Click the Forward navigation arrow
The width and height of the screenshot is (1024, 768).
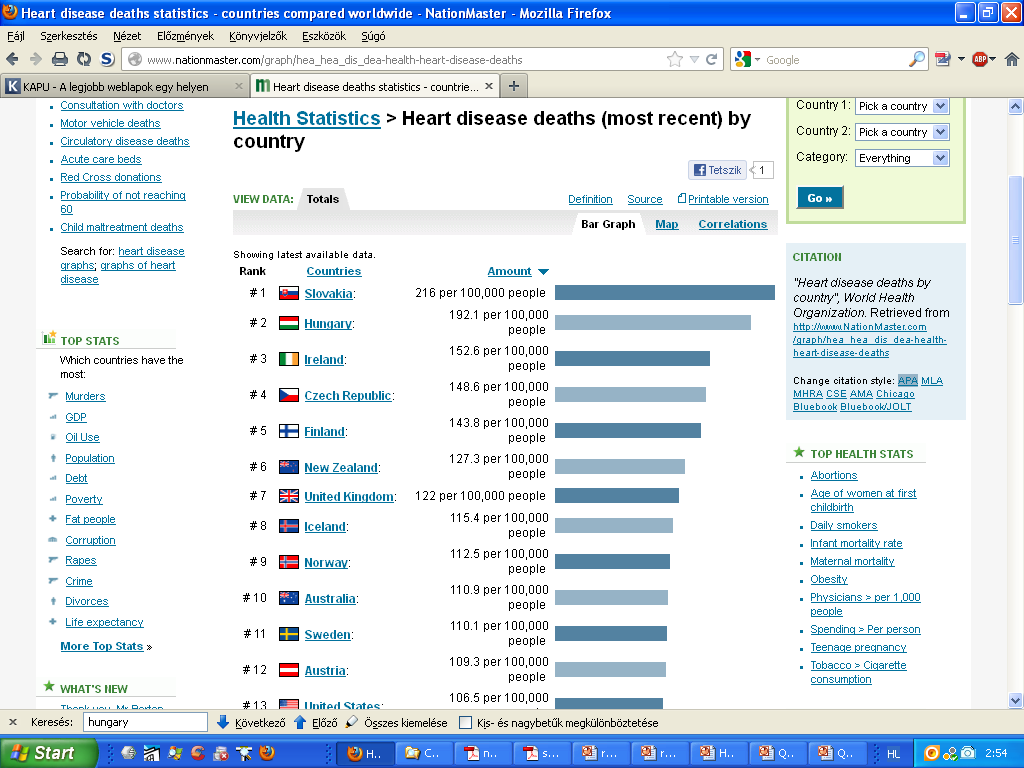pos(35,59)
